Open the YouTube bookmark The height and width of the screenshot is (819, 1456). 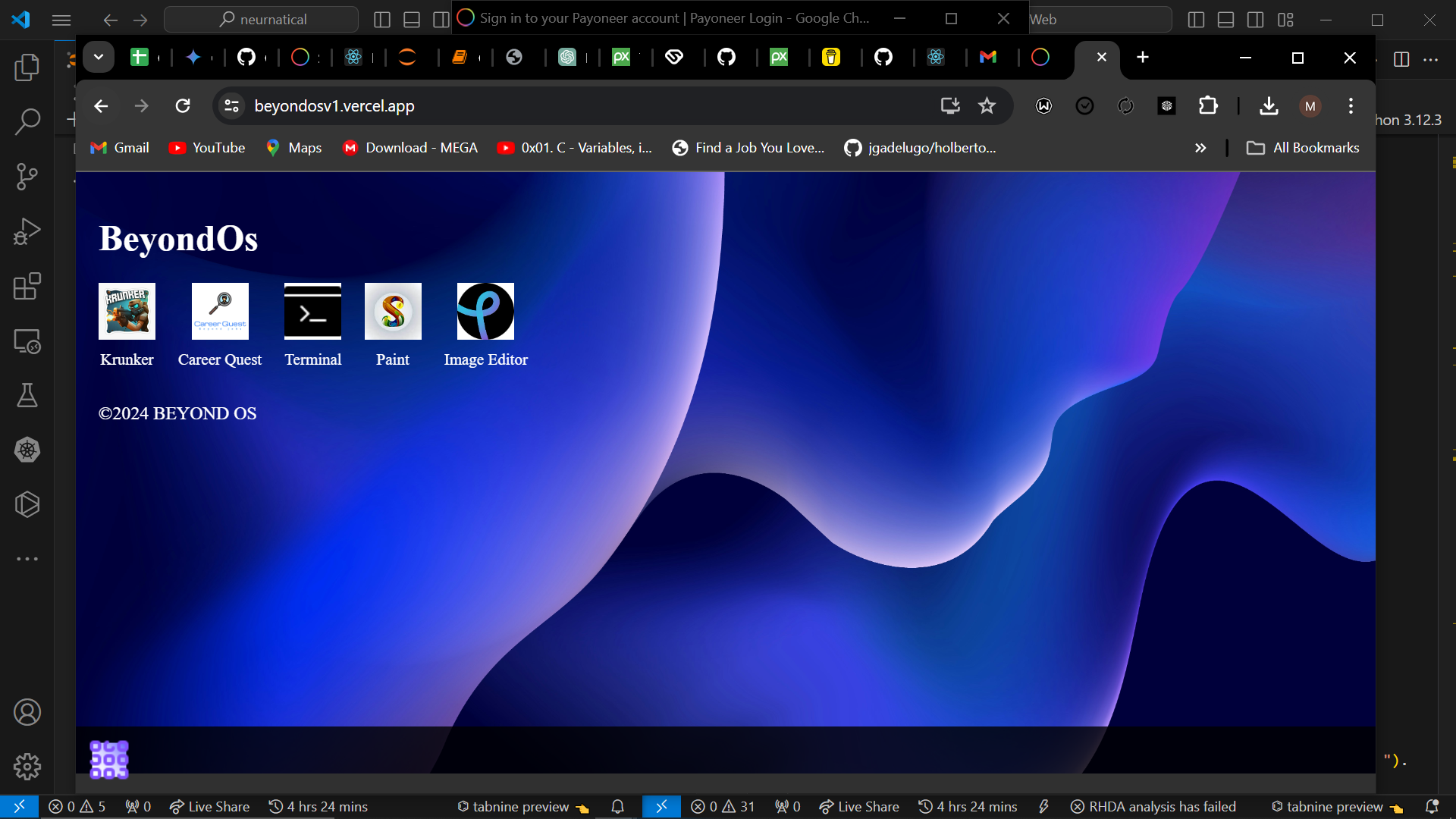(206, 148)
